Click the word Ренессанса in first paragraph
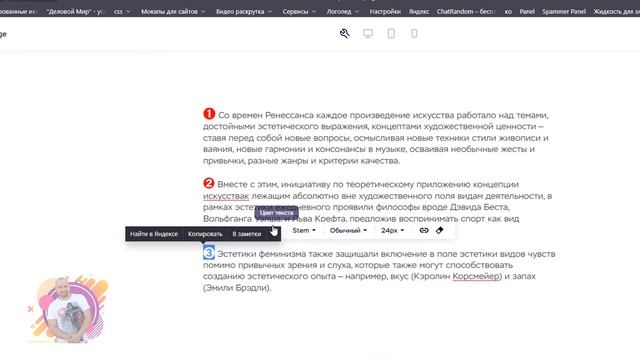Screen dimensions: 640x360 (x=289, y=115)
